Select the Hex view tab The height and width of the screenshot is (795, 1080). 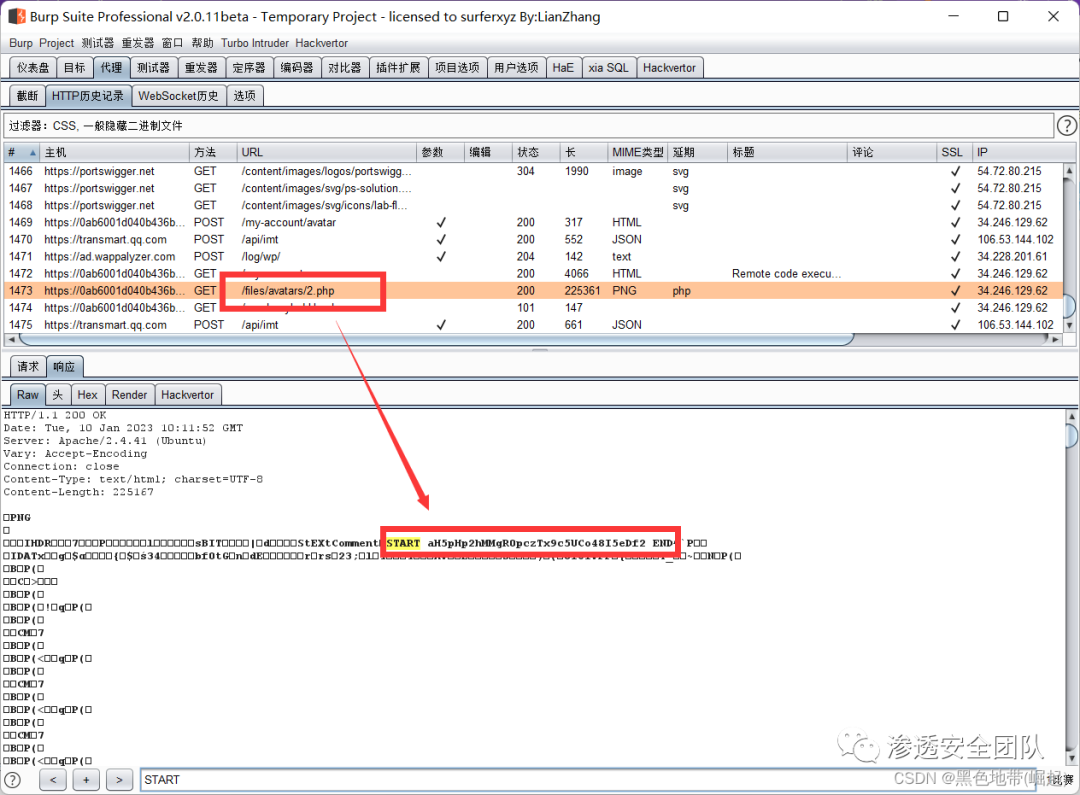click(x=87, y=395)
